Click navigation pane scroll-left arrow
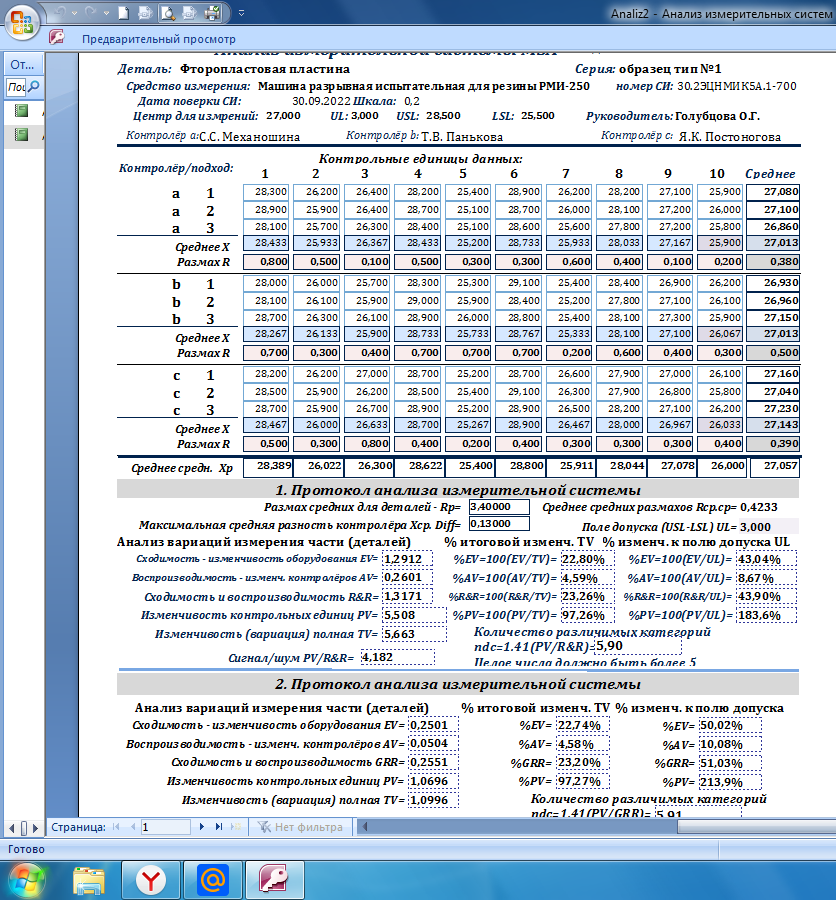The image size is (836, 900). (x=11, y=828)
